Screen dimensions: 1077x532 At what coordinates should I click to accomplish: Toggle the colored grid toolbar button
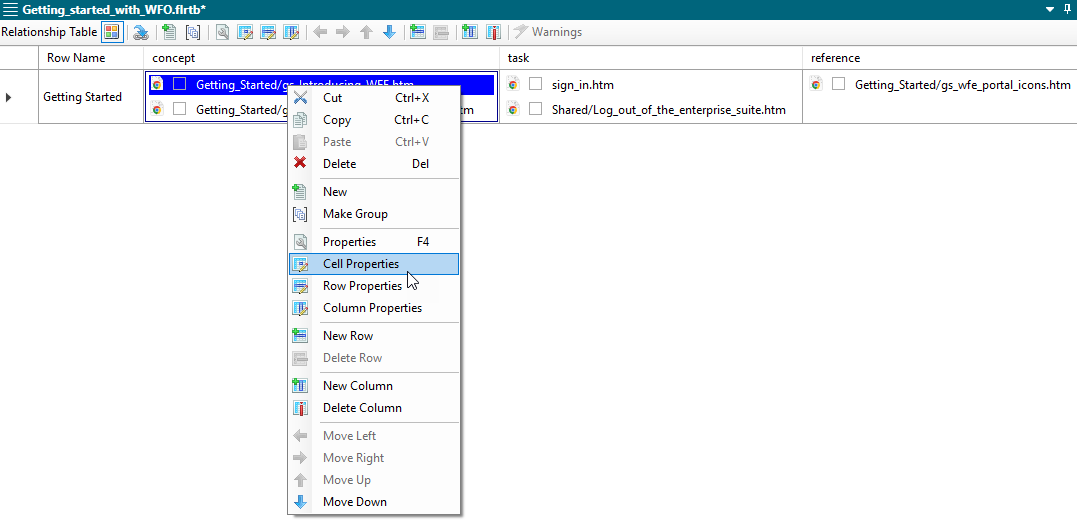tap(112, 32)
